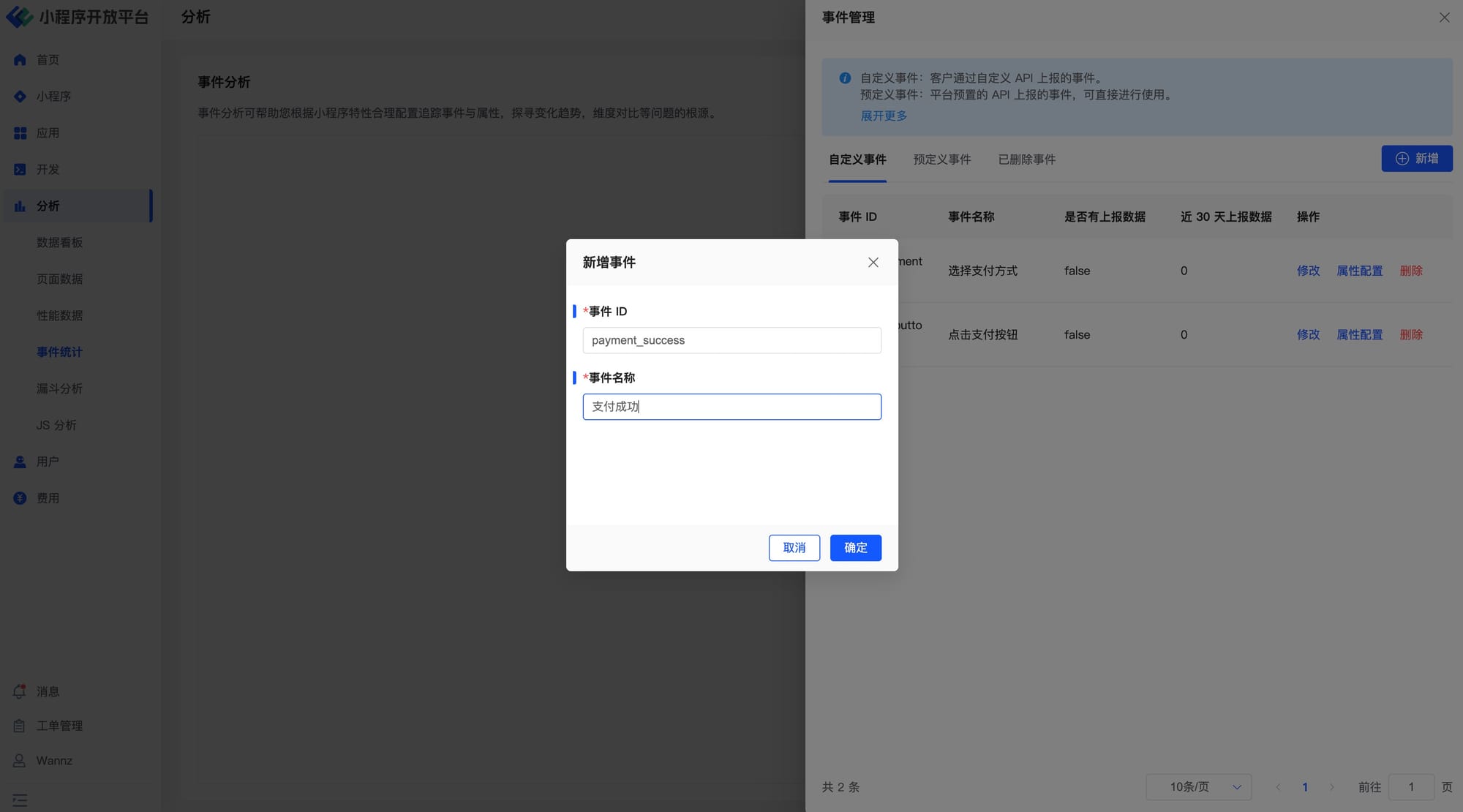Go to next page arrow
The width and height of the screenshot is (1463, 812).
click(1331, 787)
